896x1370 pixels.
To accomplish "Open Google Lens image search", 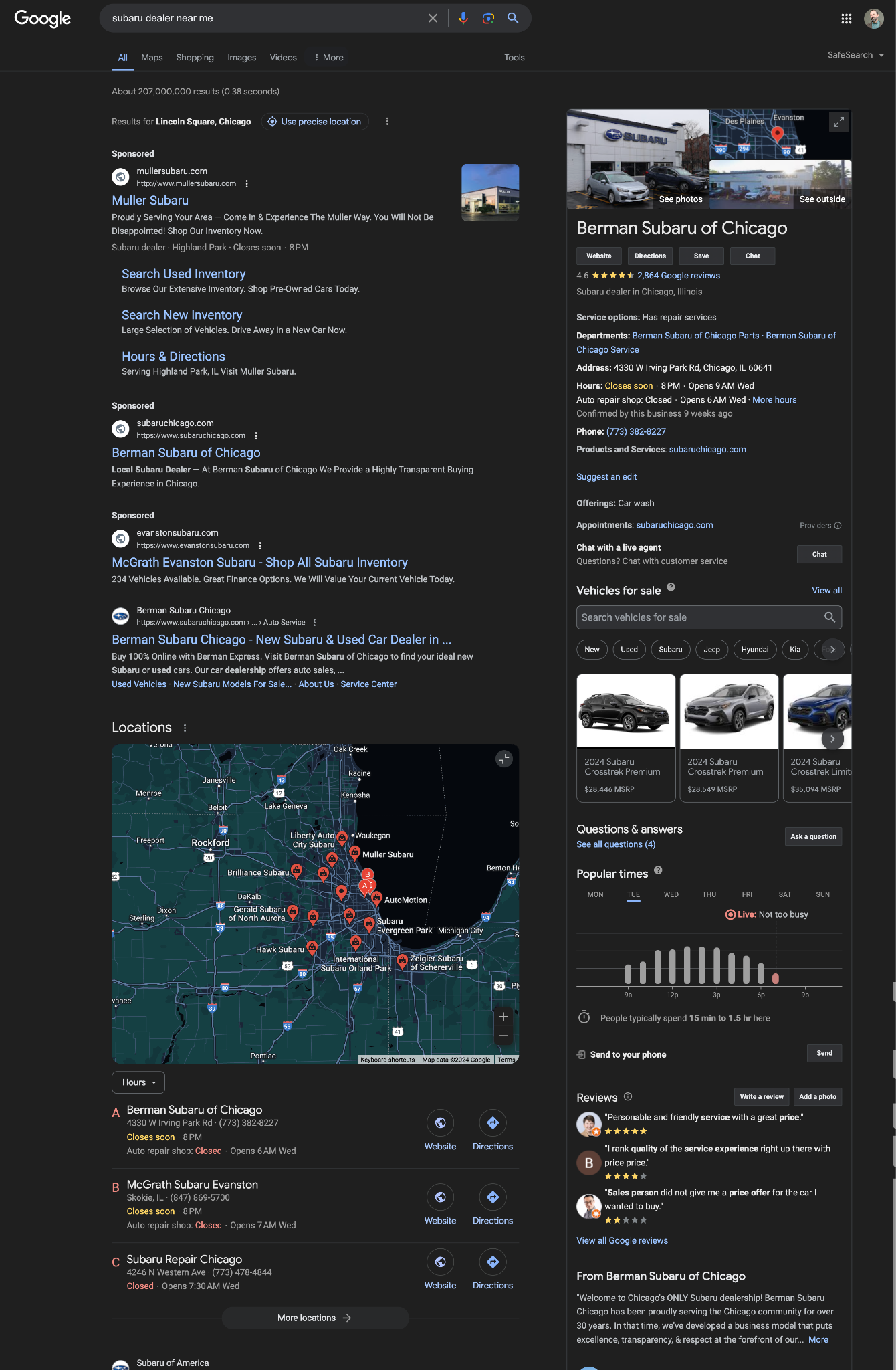I will click(x=488, y=18).
